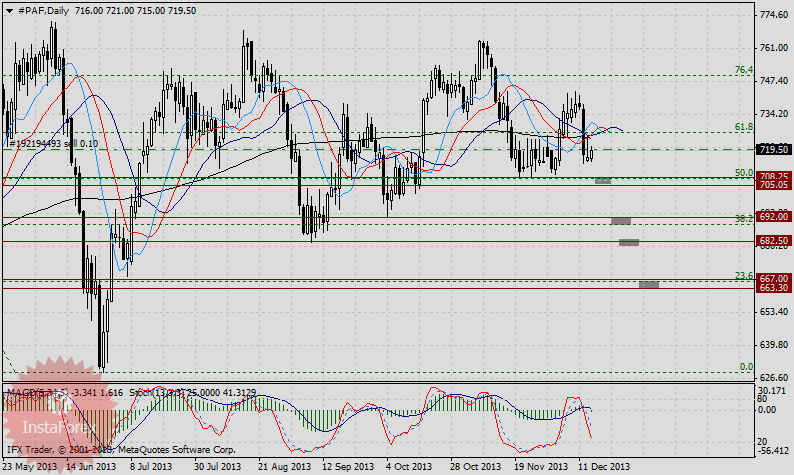Image resolution: width=794 pixels, height=475 pixels.
Task: Select the 682.50 red price tag
Action: tap(775, 241)
